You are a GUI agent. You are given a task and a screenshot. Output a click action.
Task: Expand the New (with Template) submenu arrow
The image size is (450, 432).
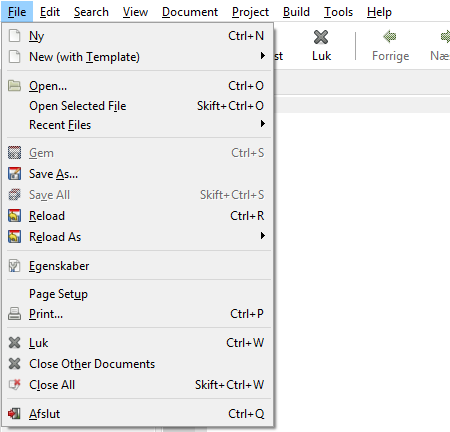point(263,56)
